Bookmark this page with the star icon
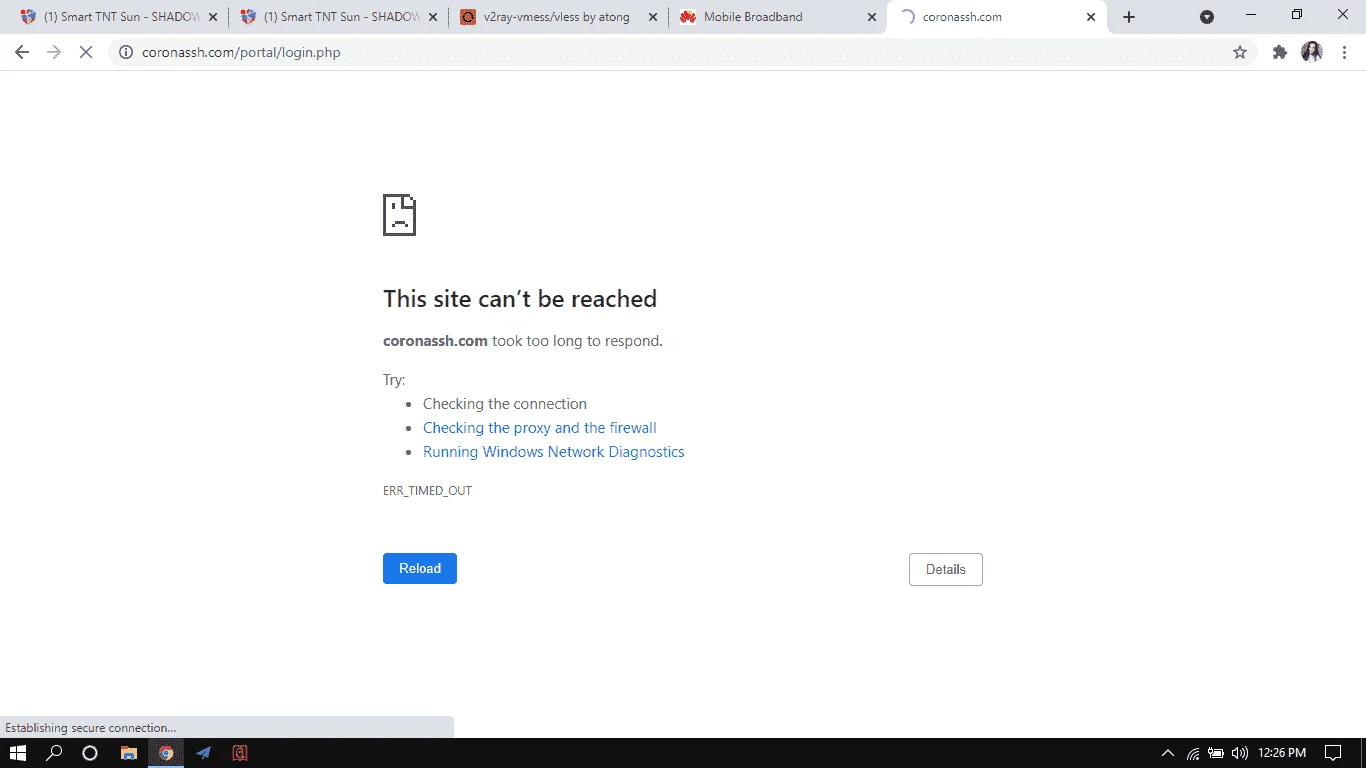Screen dimensions: 1366x768 click(1240, 52)
